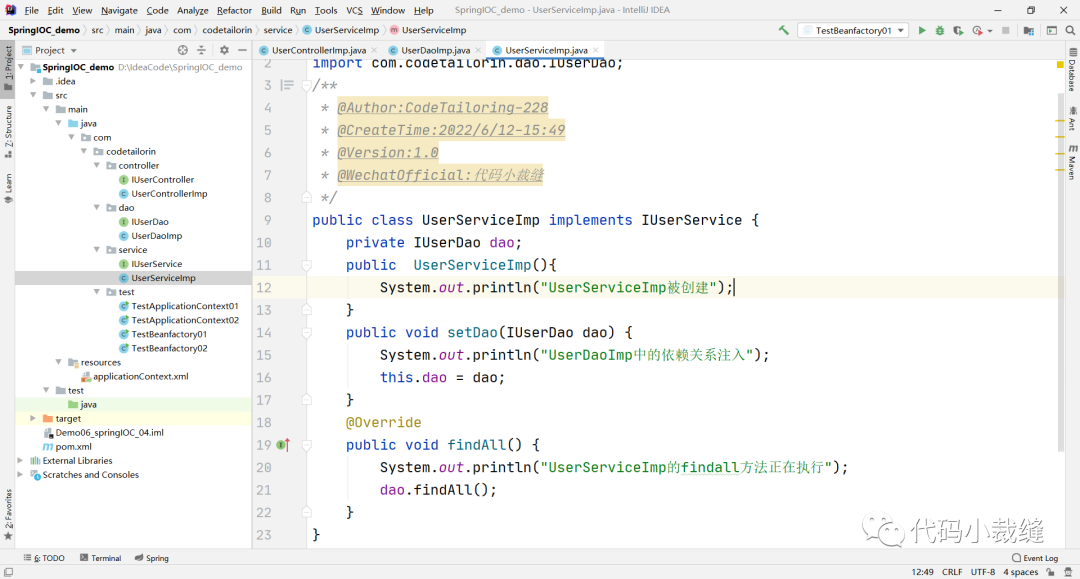This screenshot has height=579, width=1080.
Task: Switch to UserDaoImp.java editor tab
Action: pos(435,50)
